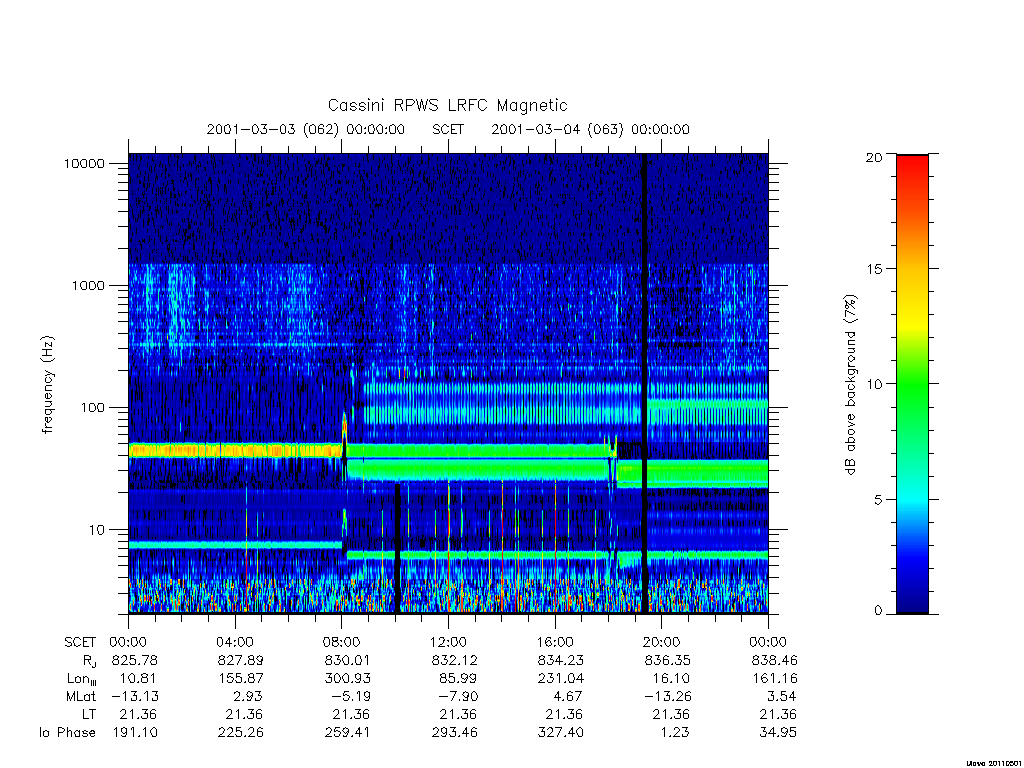The image size is (1024, 768).
Task: Click the black data gap near 10:00
Action: tap(397, 547)
